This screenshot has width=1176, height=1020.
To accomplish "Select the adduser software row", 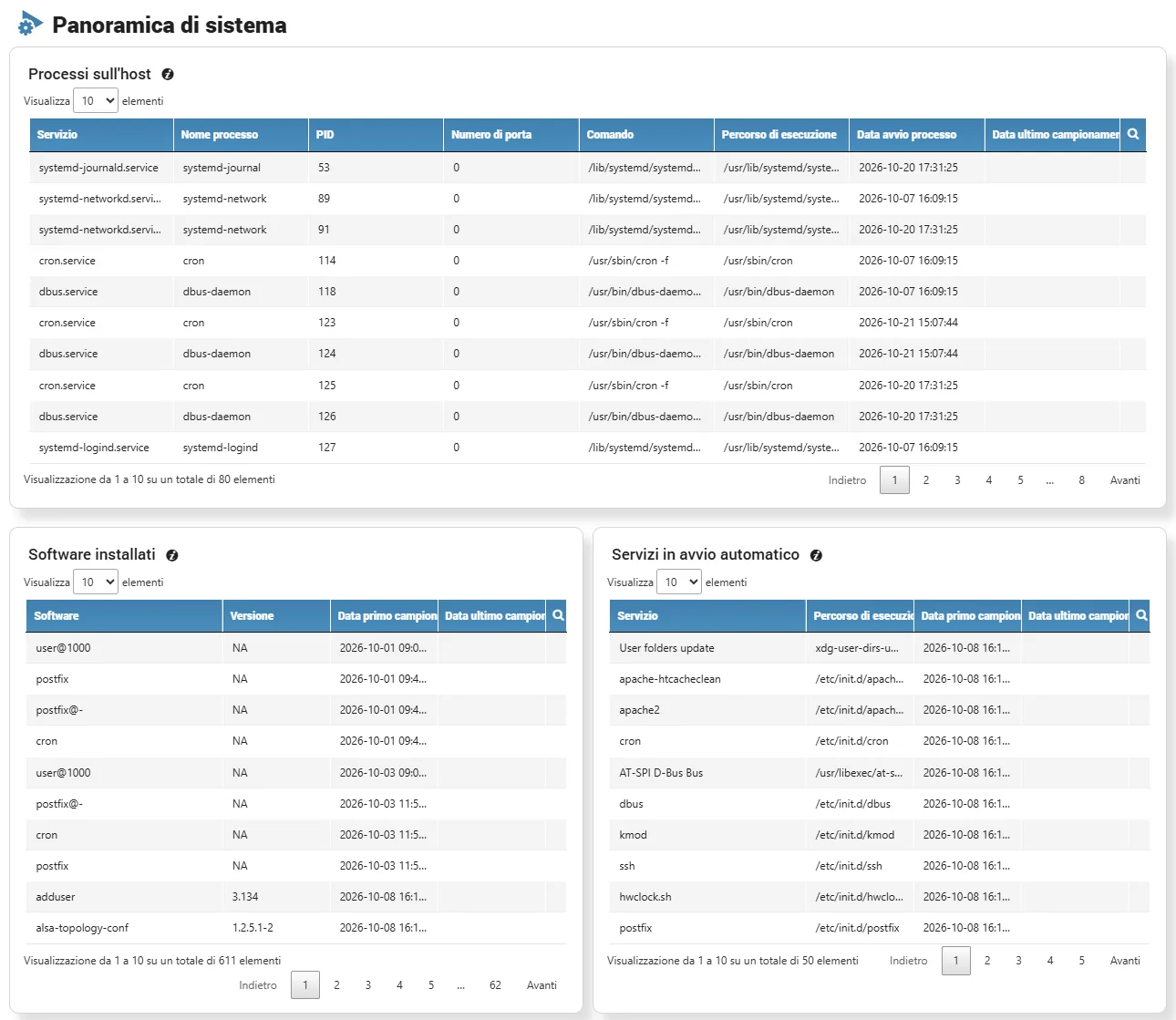I will point(296,897).
